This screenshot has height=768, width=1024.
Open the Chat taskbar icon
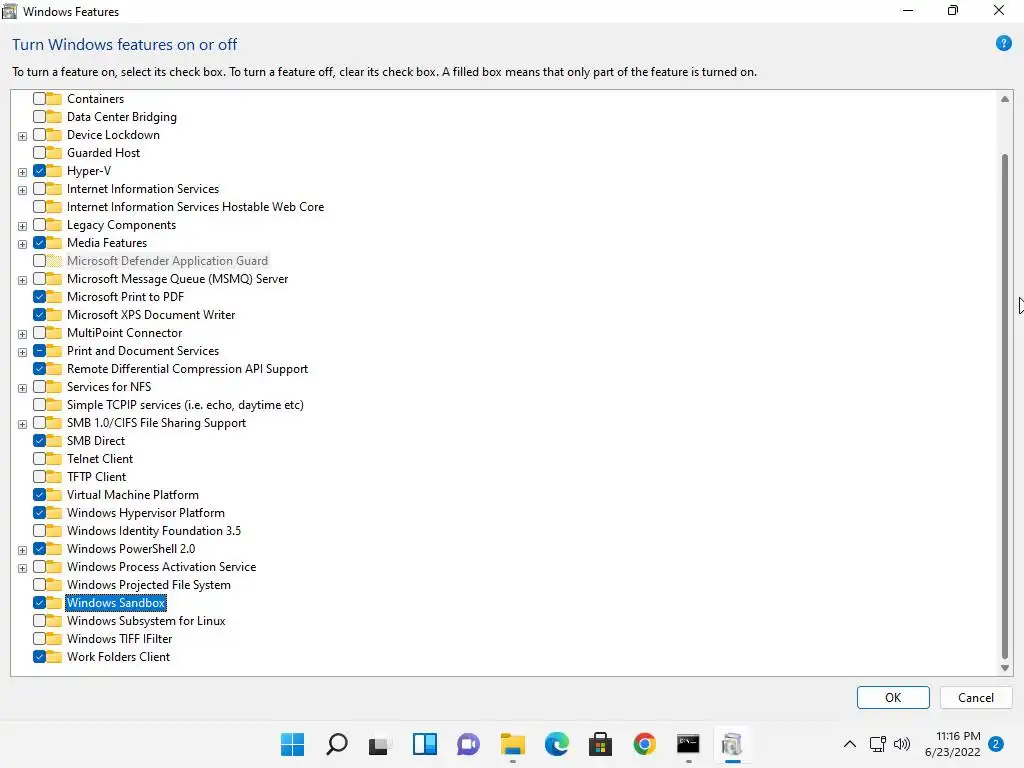(468, 744)
